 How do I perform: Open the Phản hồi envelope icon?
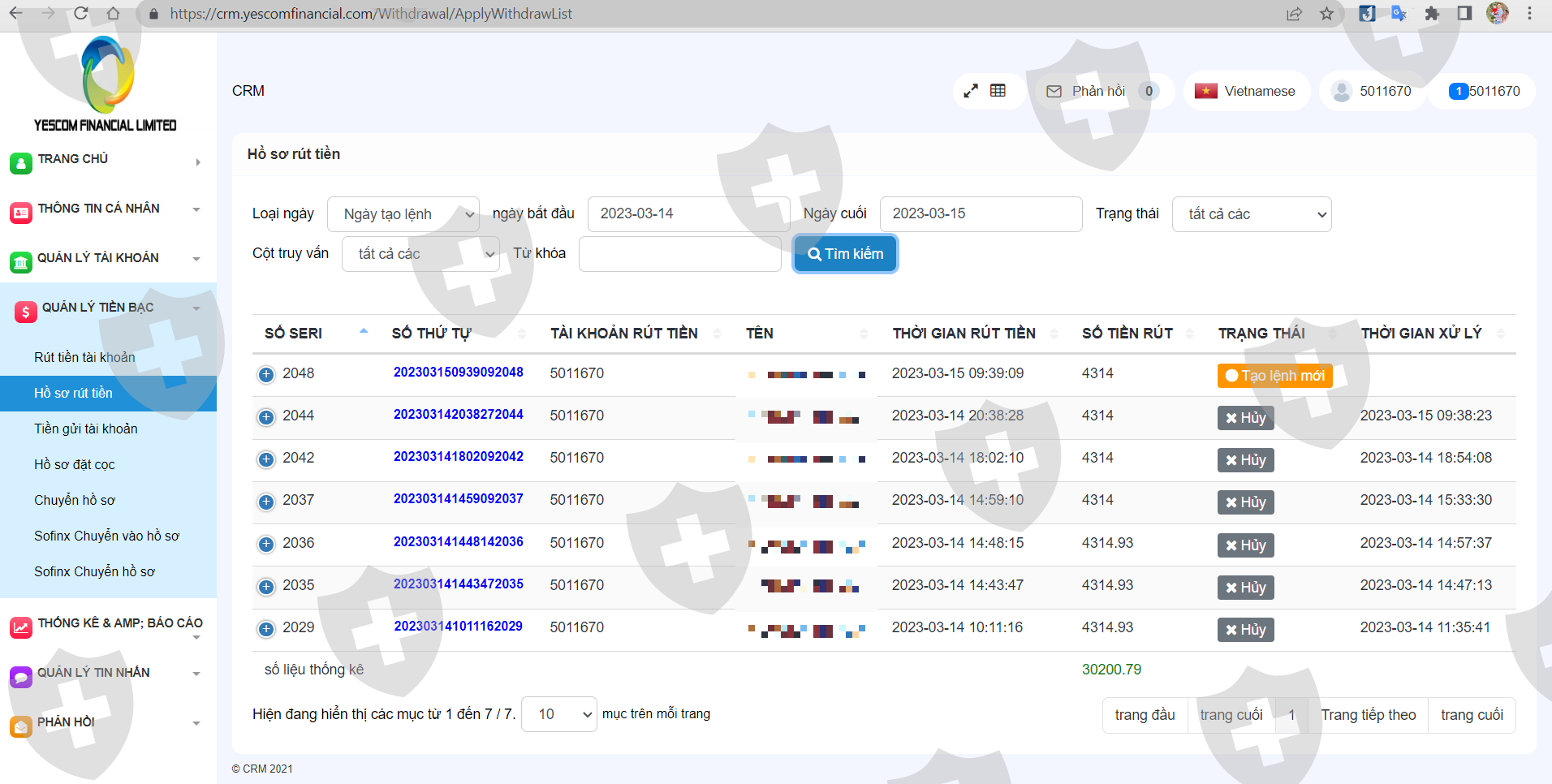click(1054, 92)
